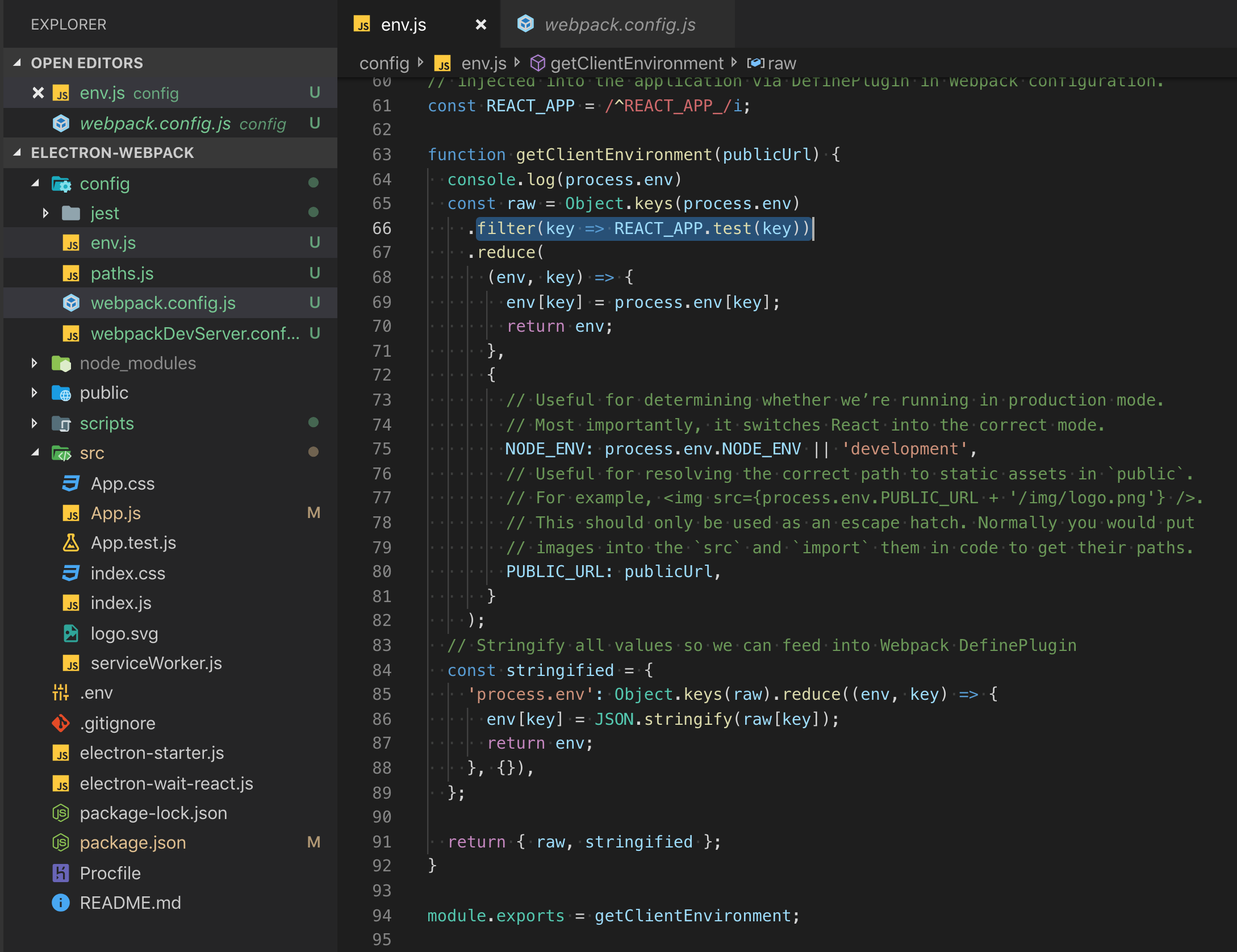Open Procfile in explorer
The width and height of the screenshot is (1237, 952).
pos(170,873)
